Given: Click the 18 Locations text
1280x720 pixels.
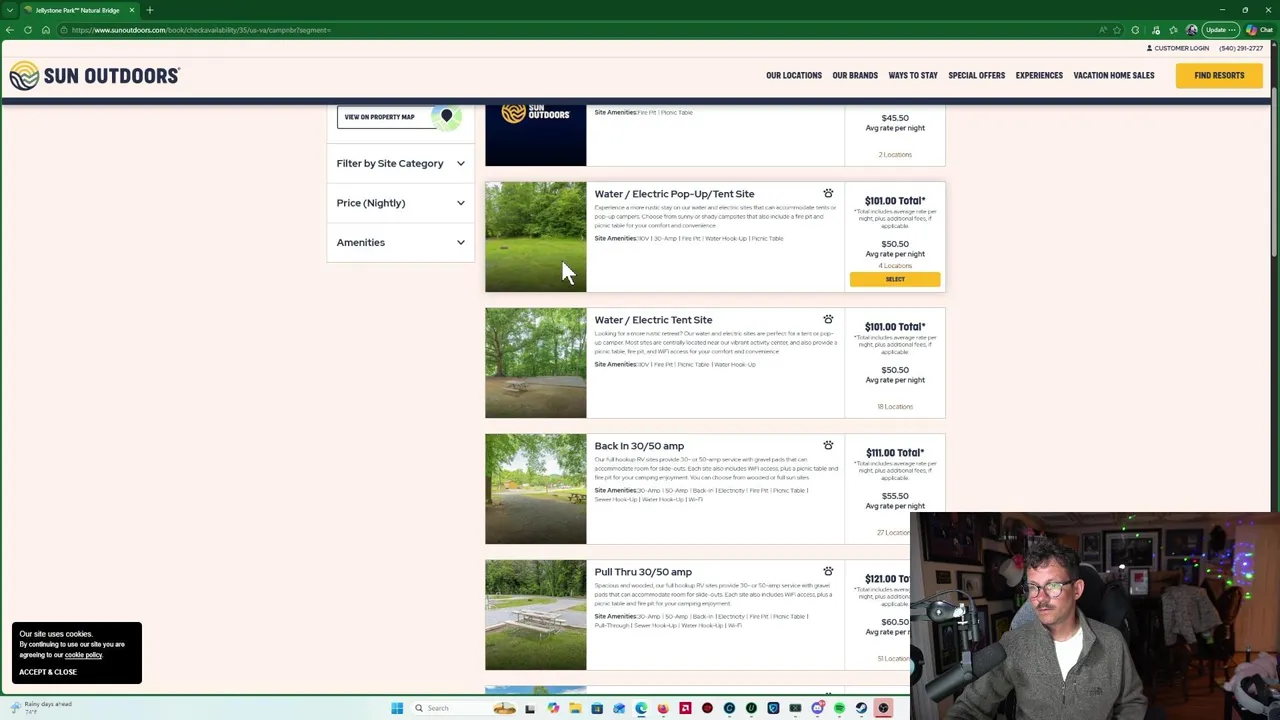Looking at the screenshot, I should [895, 407].
